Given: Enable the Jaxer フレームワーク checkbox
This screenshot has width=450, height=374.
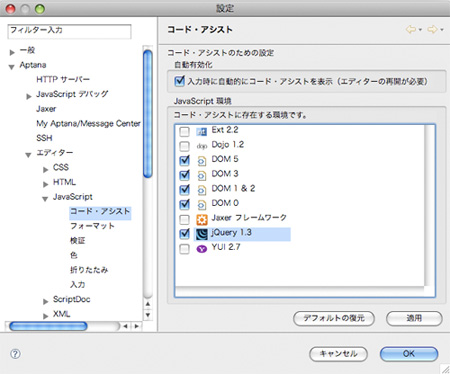Looking at the screenshot, I should pyautogui.click(x=184, y=220).
